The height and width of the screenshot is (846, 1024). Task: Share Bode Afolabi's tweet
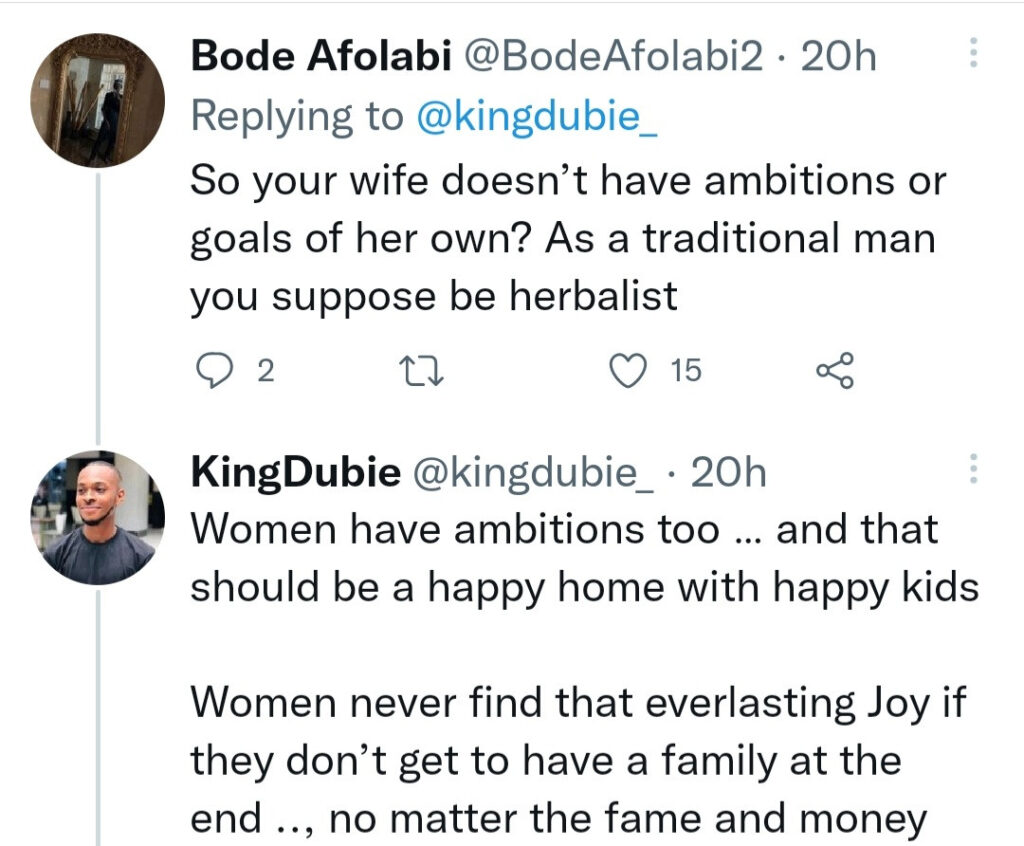pyautogui.click(x=835, y=372)
